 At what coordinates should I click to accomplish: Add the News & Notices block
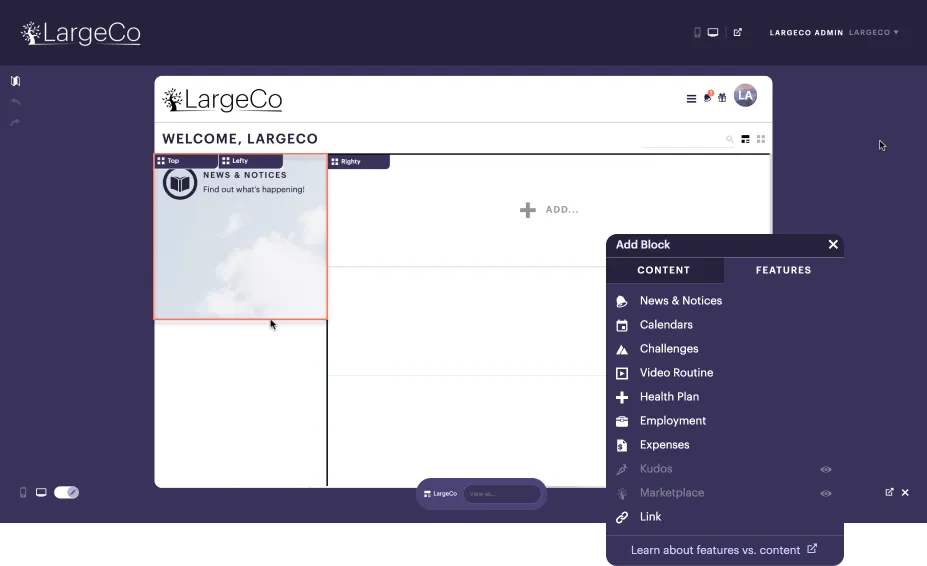click(x=725, y=301)
